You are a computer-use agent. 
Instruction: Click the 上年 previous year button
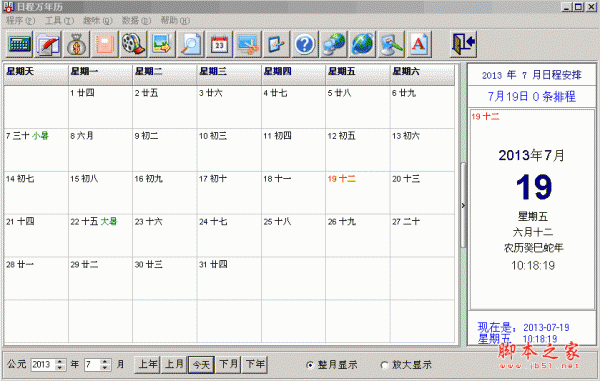pyautogui.click(x=147, y=365)
